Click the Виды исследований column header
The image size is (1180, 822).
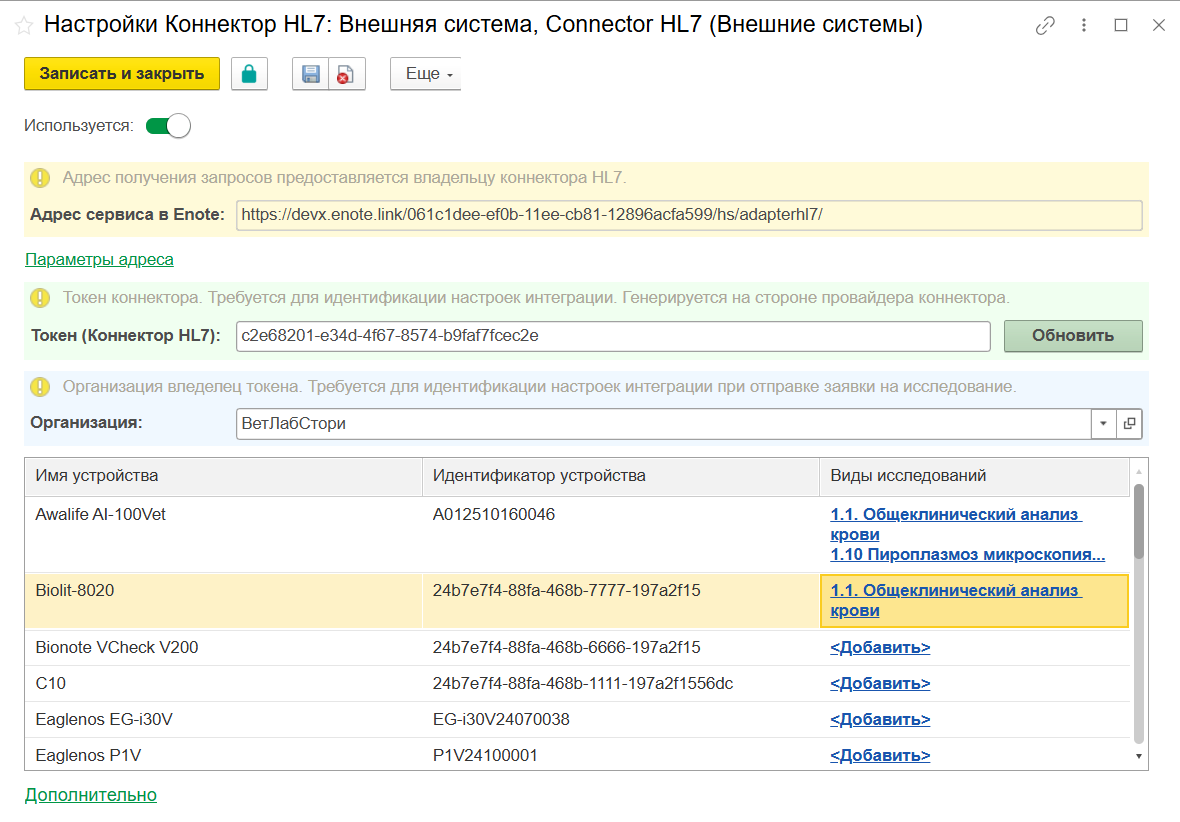click(974, 476)
